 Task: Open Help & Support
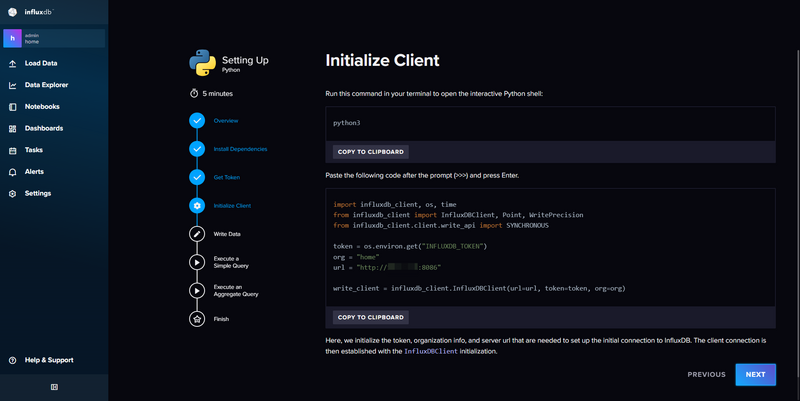(49, 360)
